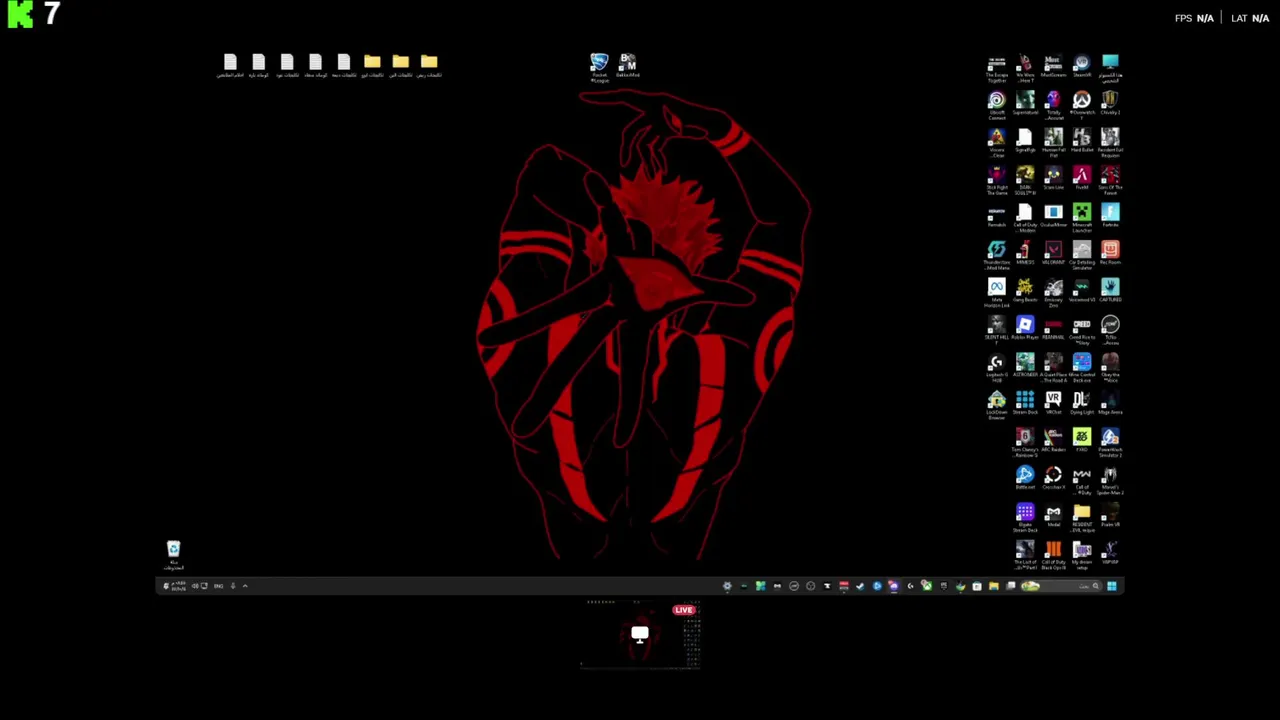Select Stick Fight The Game icon
The height and width of the screenshot is (720, 1280).
(x=997, y=180)
